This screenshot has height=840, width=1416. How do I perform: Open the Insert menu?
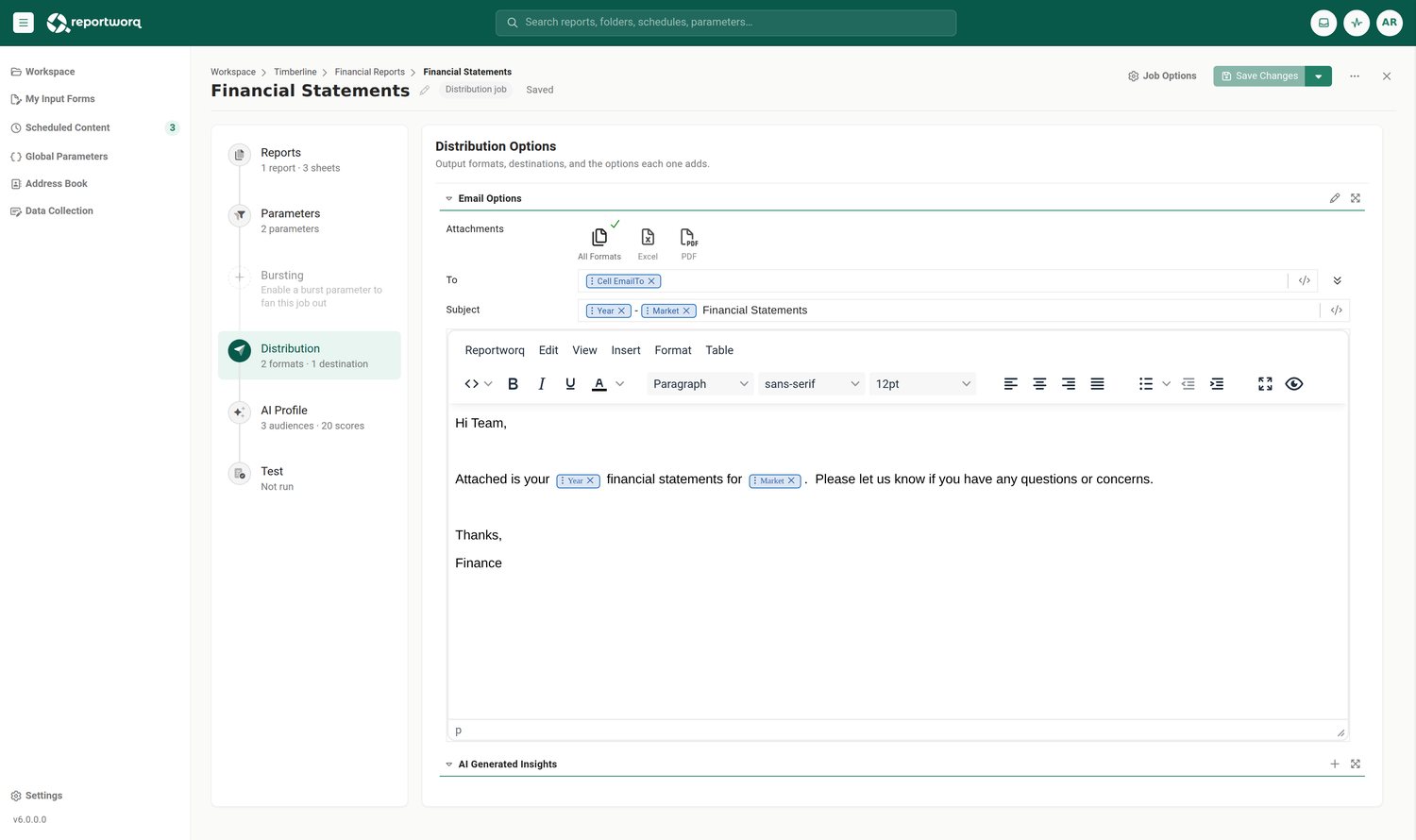[626, 350]
